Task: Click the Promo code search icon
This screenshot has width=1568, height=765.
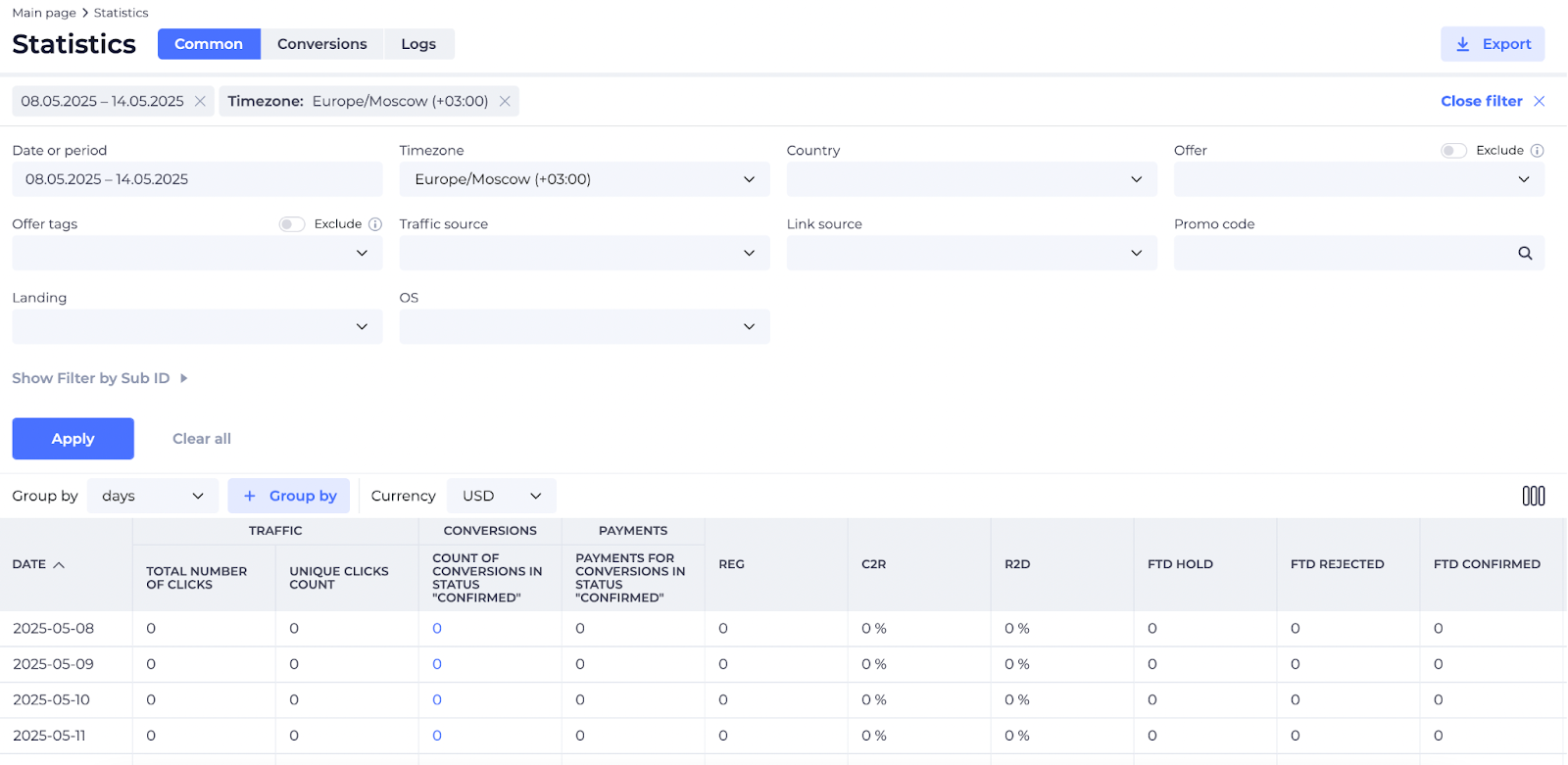Action: pyautogui.click(x=1525, y=253)
